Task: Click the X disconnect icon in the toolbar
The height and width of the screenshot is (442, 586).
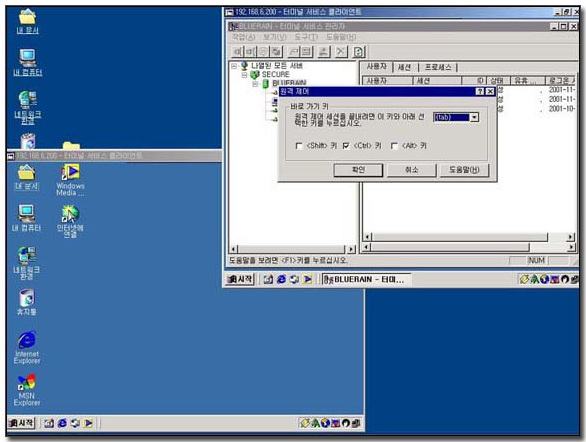Action: pyautogui.click(x=341, y=52)
